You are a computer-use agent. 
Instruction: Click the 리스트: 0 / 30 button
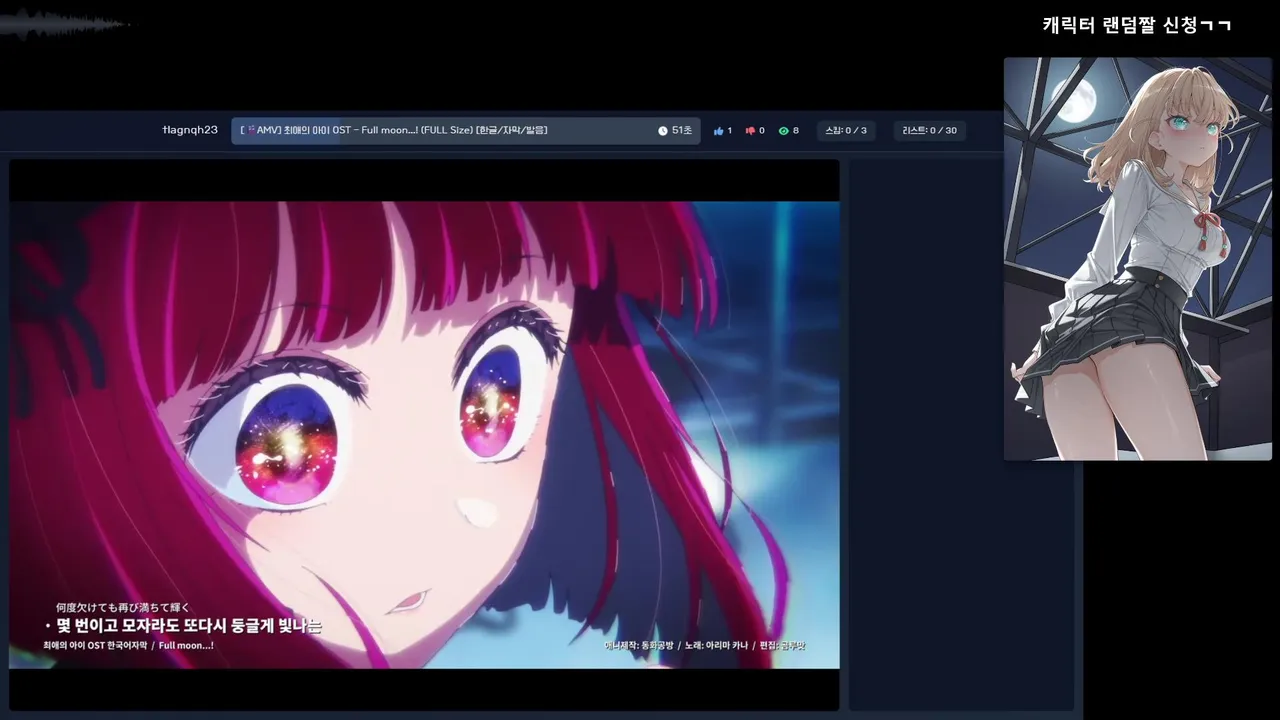coord(929,131)
